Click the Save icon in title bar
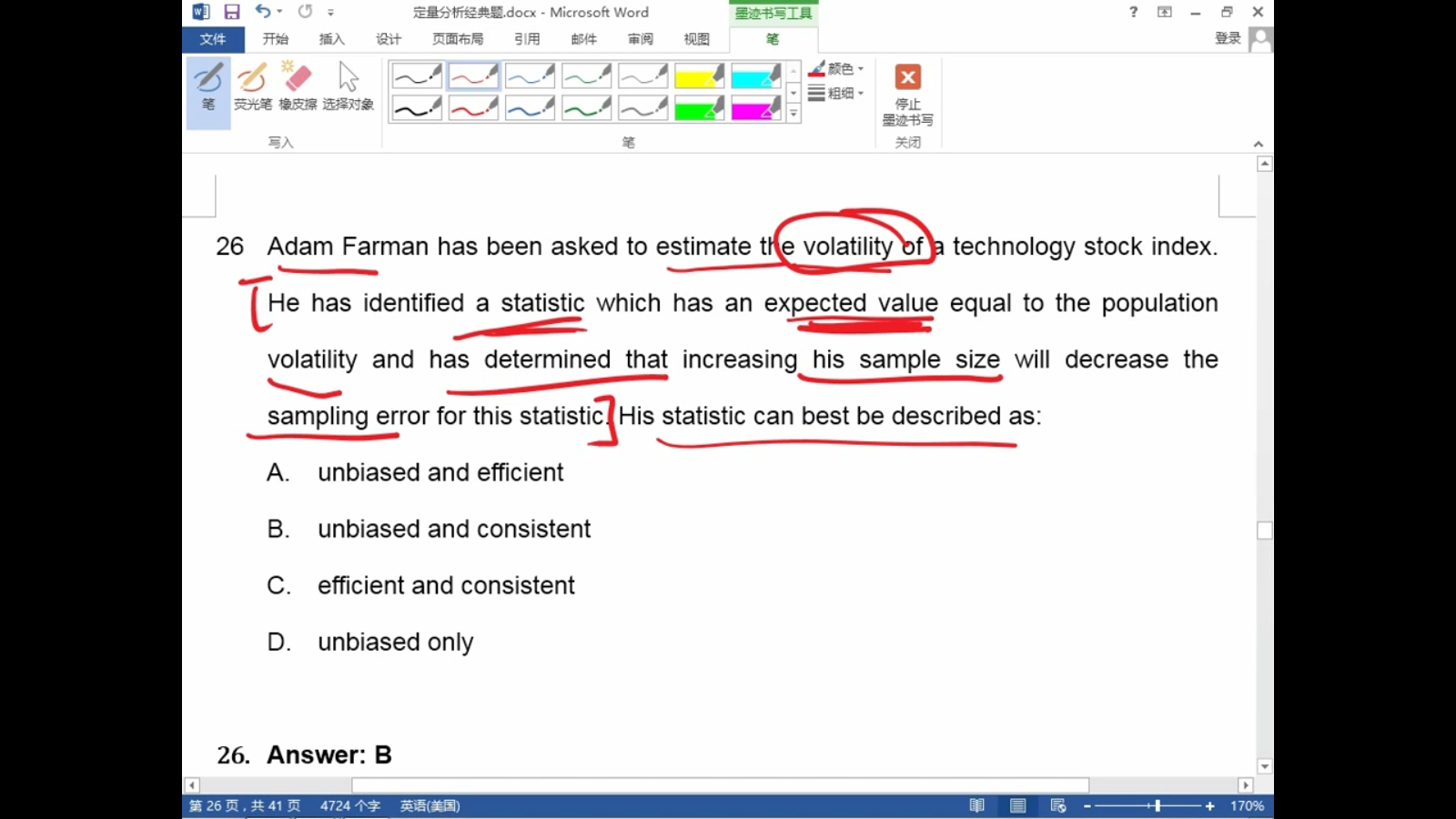1456x819 pixels. (x=232, y=12)
